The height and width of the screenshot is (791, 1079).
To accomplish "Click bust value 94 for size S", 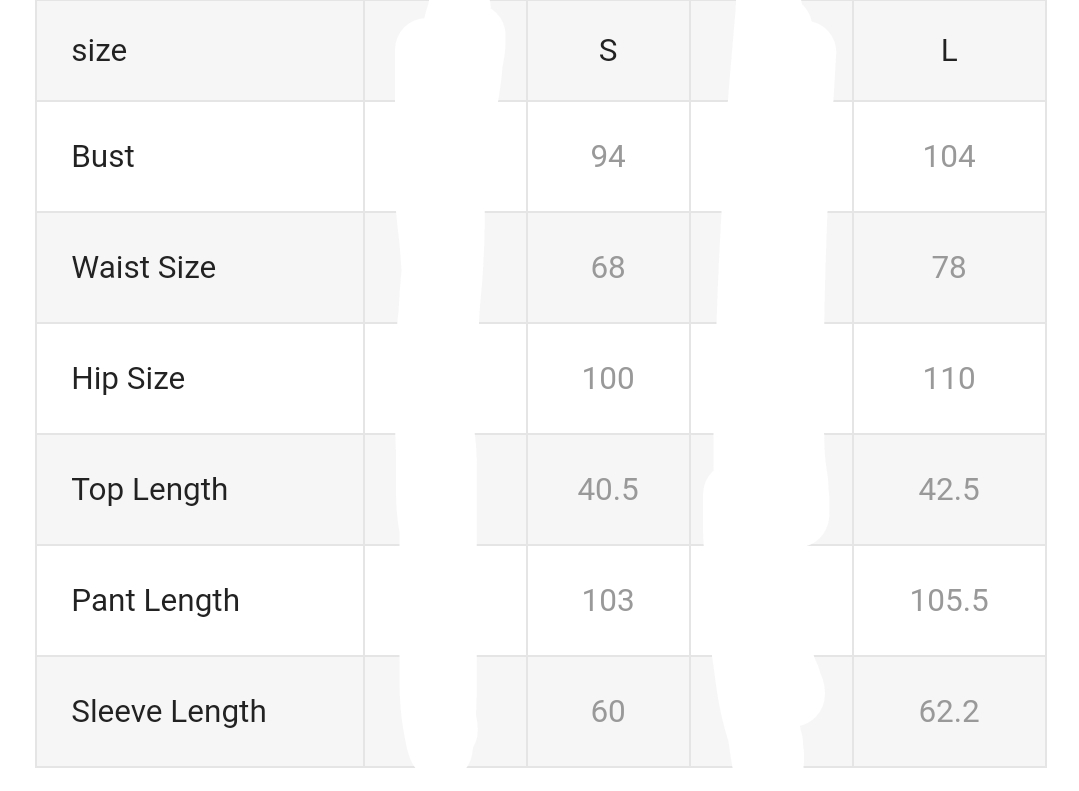I will pyautogui.click(x=608, y=157).
